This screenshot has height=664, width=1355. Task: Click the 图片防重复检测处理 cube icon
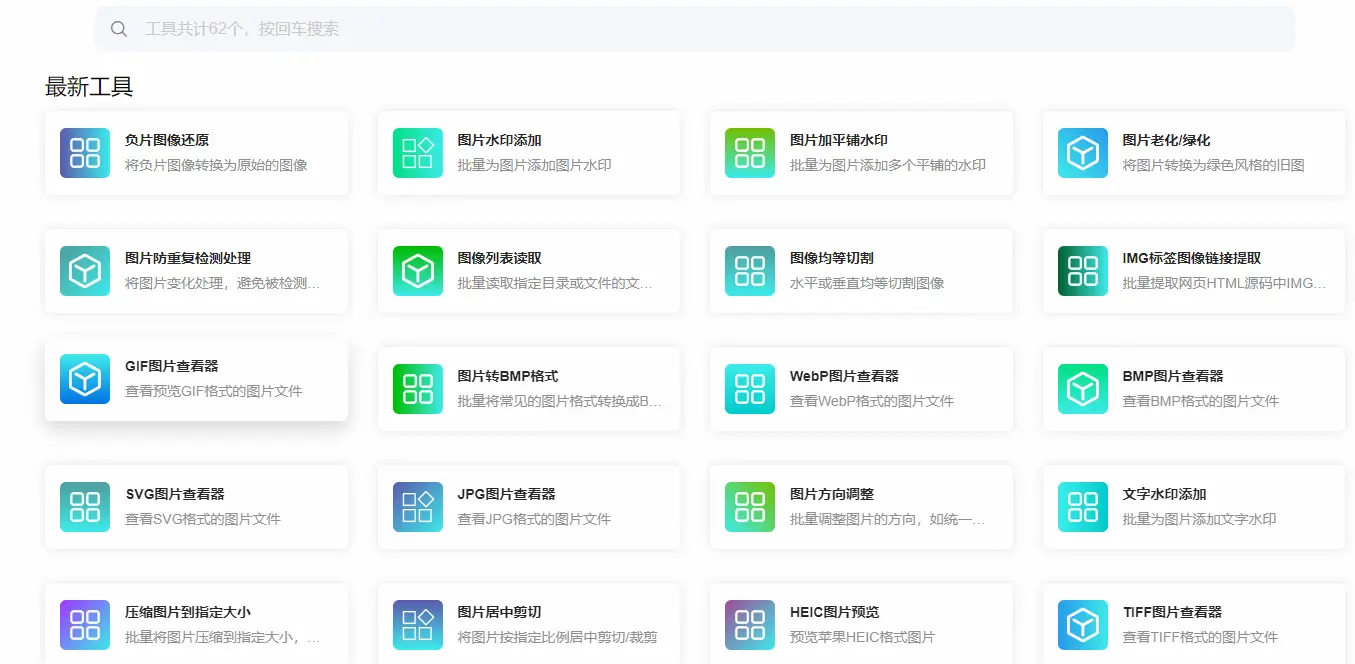(x=84, y=271)
